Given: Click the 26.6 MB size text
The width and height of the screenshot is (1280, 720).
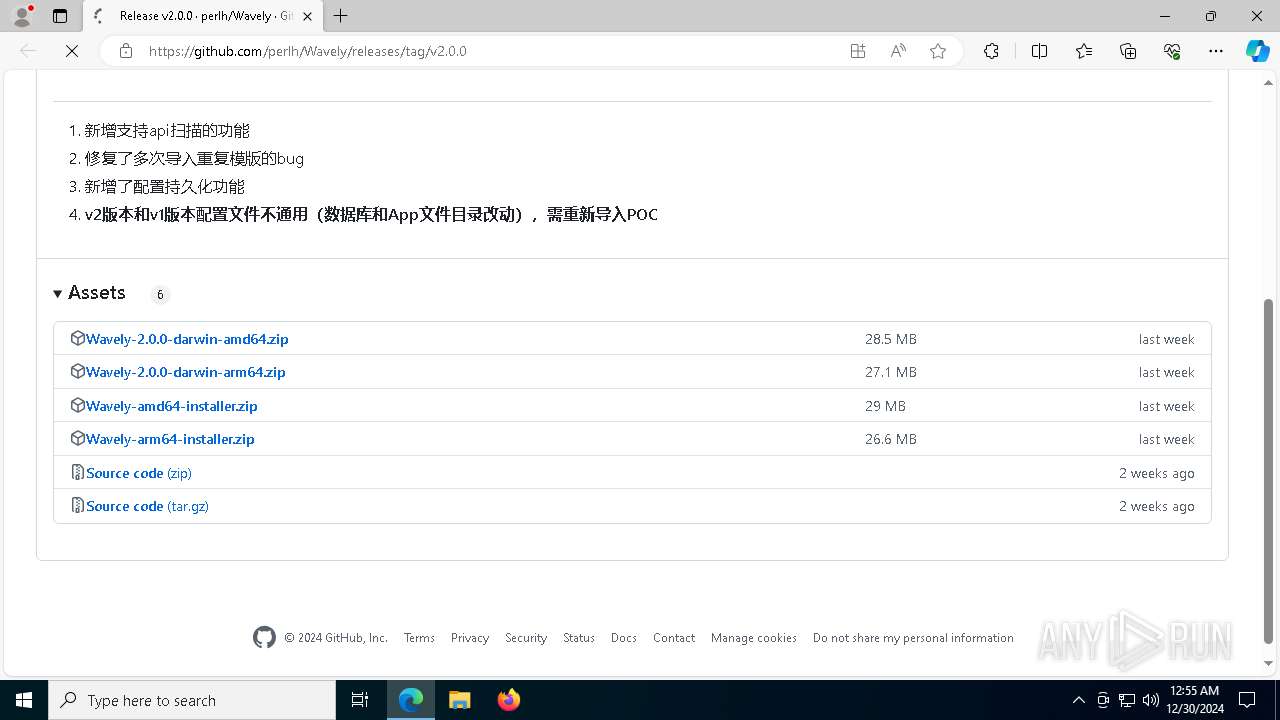Looking at the screenshot, I should 891,439.
